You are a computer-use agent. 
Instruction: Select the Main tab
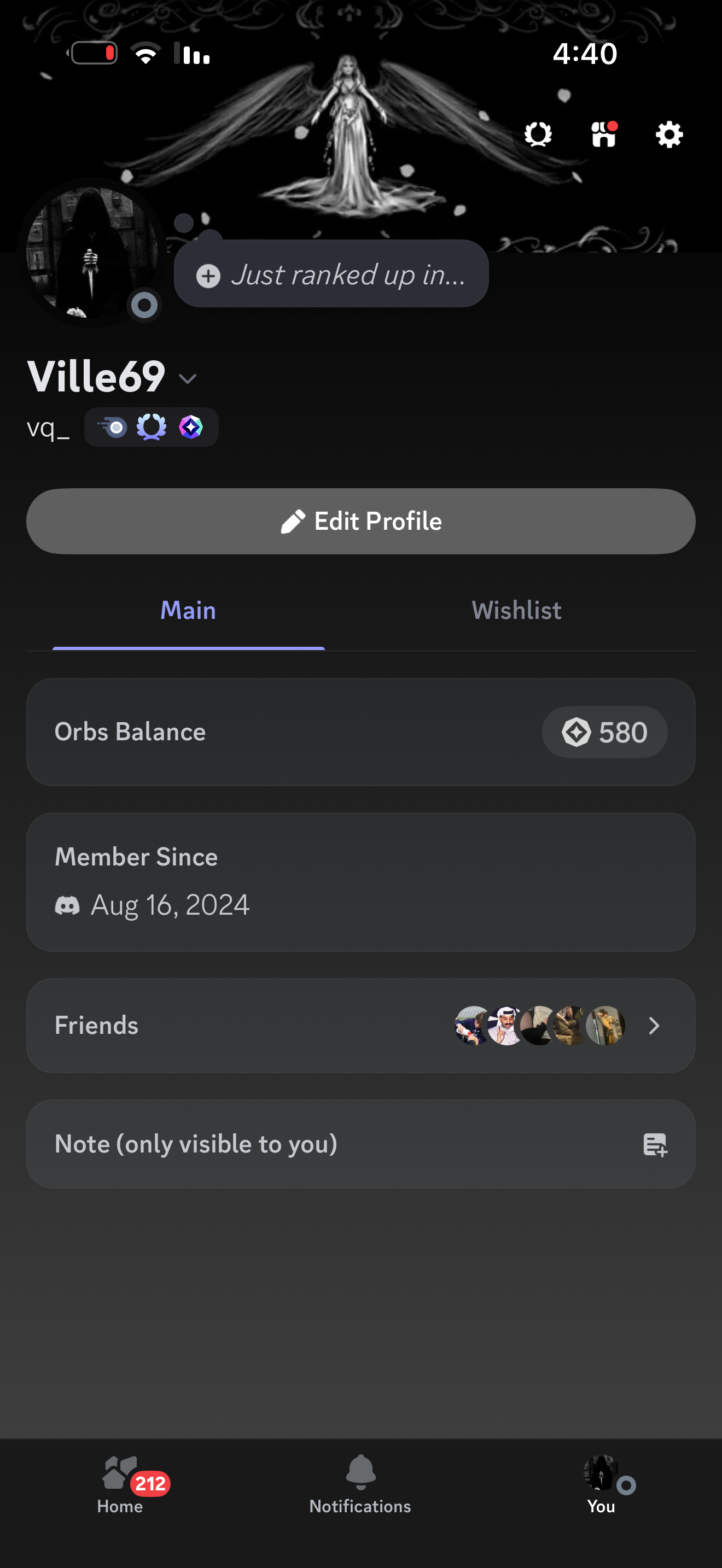point(188,611)
